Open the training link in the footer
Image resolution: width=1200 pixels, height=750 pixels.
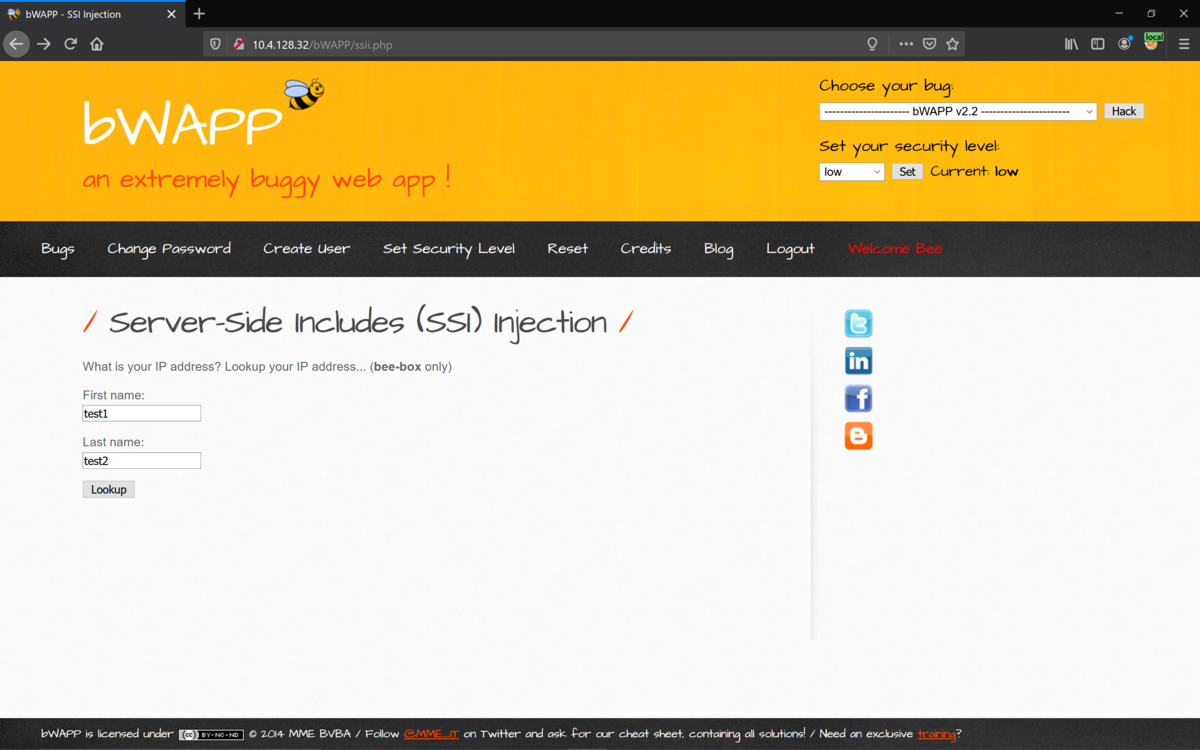coord(937,734)
